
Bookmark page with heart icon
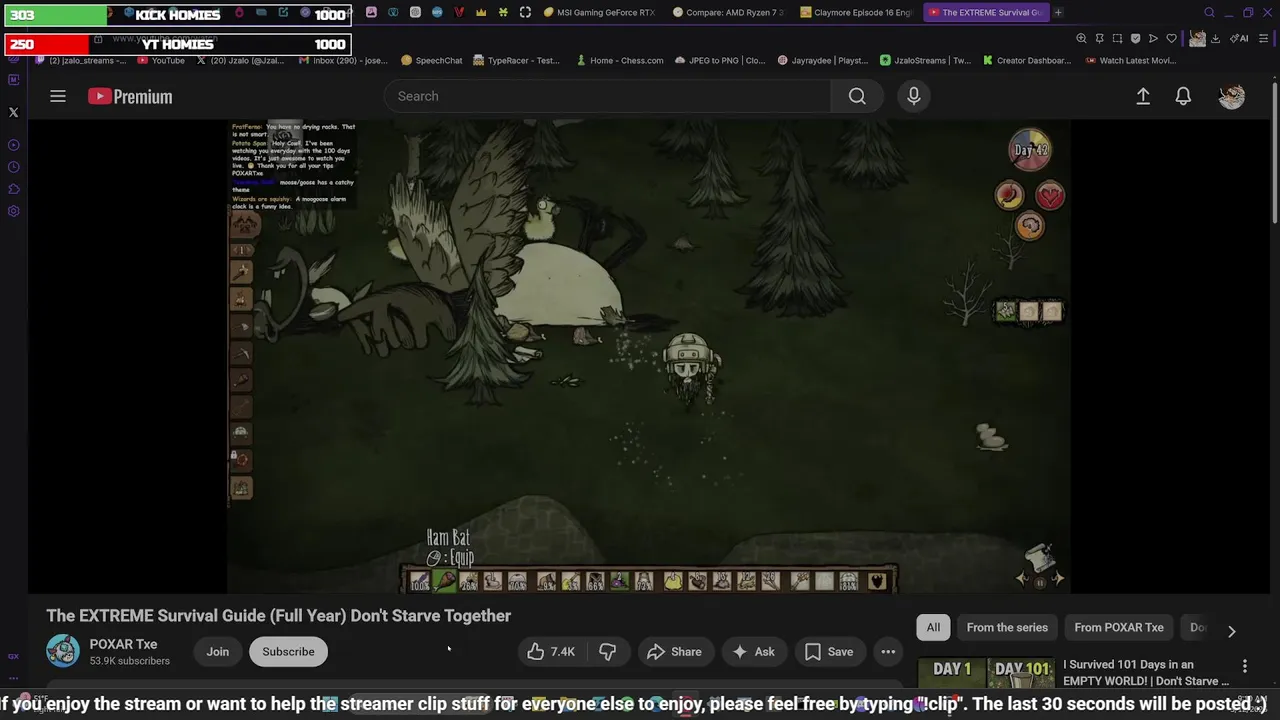tap(1171, 38)
